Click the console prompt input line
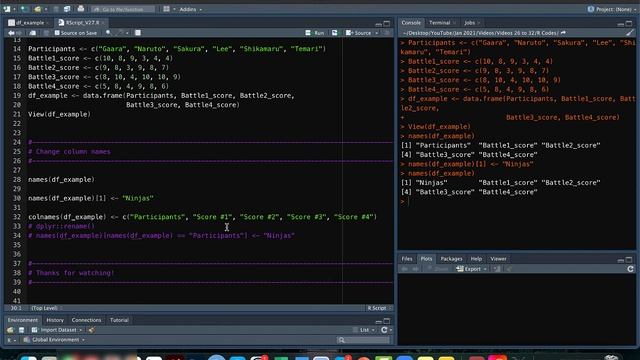Screen dimensions: 640x360 point(516,202)
